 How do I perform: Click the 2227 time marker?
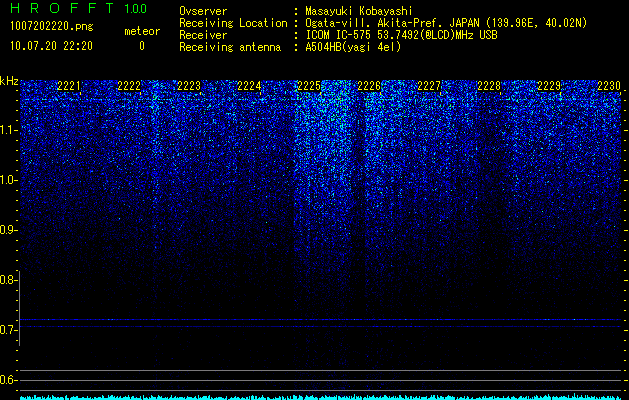pos(429,86)
